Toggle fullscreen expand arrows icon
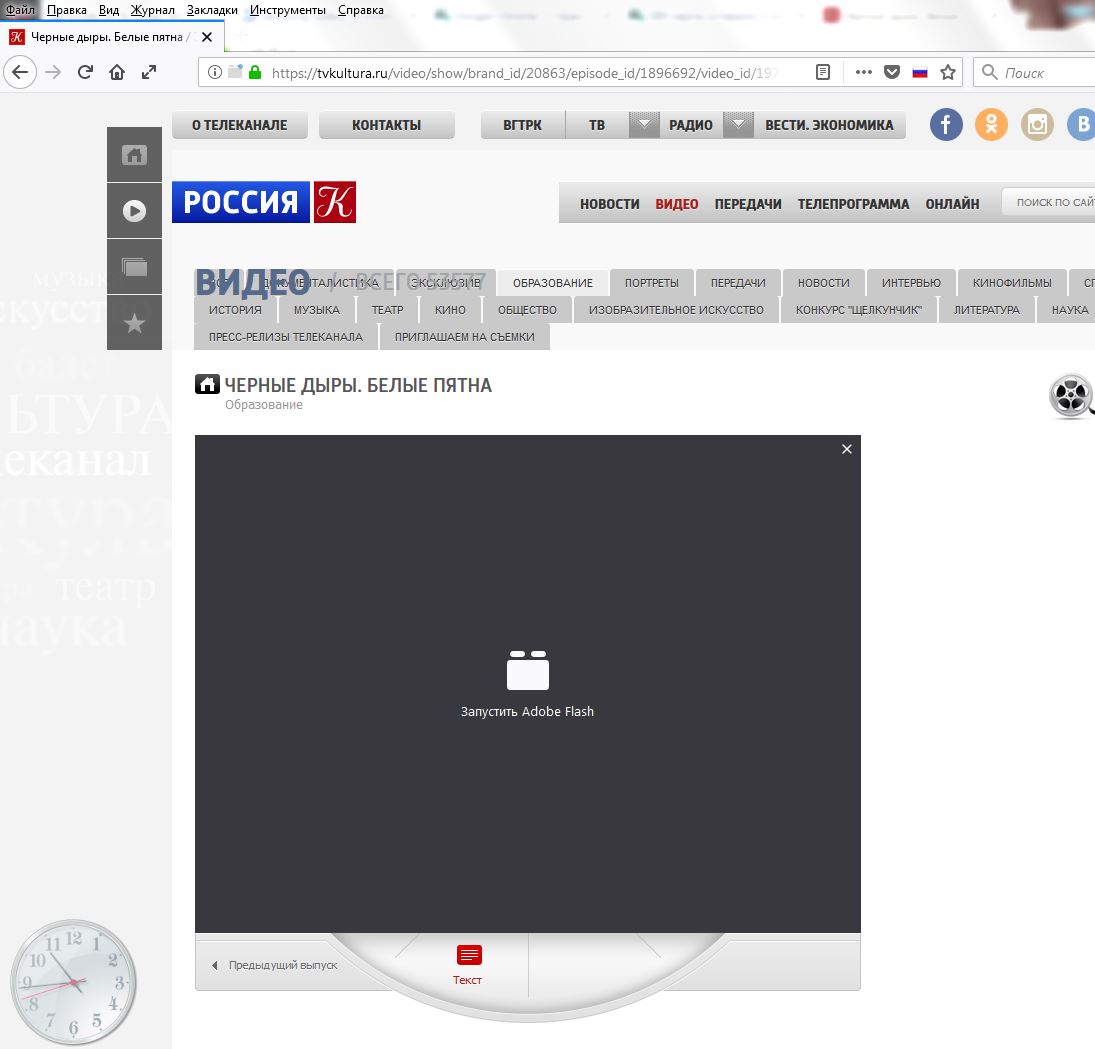Viewport: 1095px width, 1049px height. [x=149, y=72]
